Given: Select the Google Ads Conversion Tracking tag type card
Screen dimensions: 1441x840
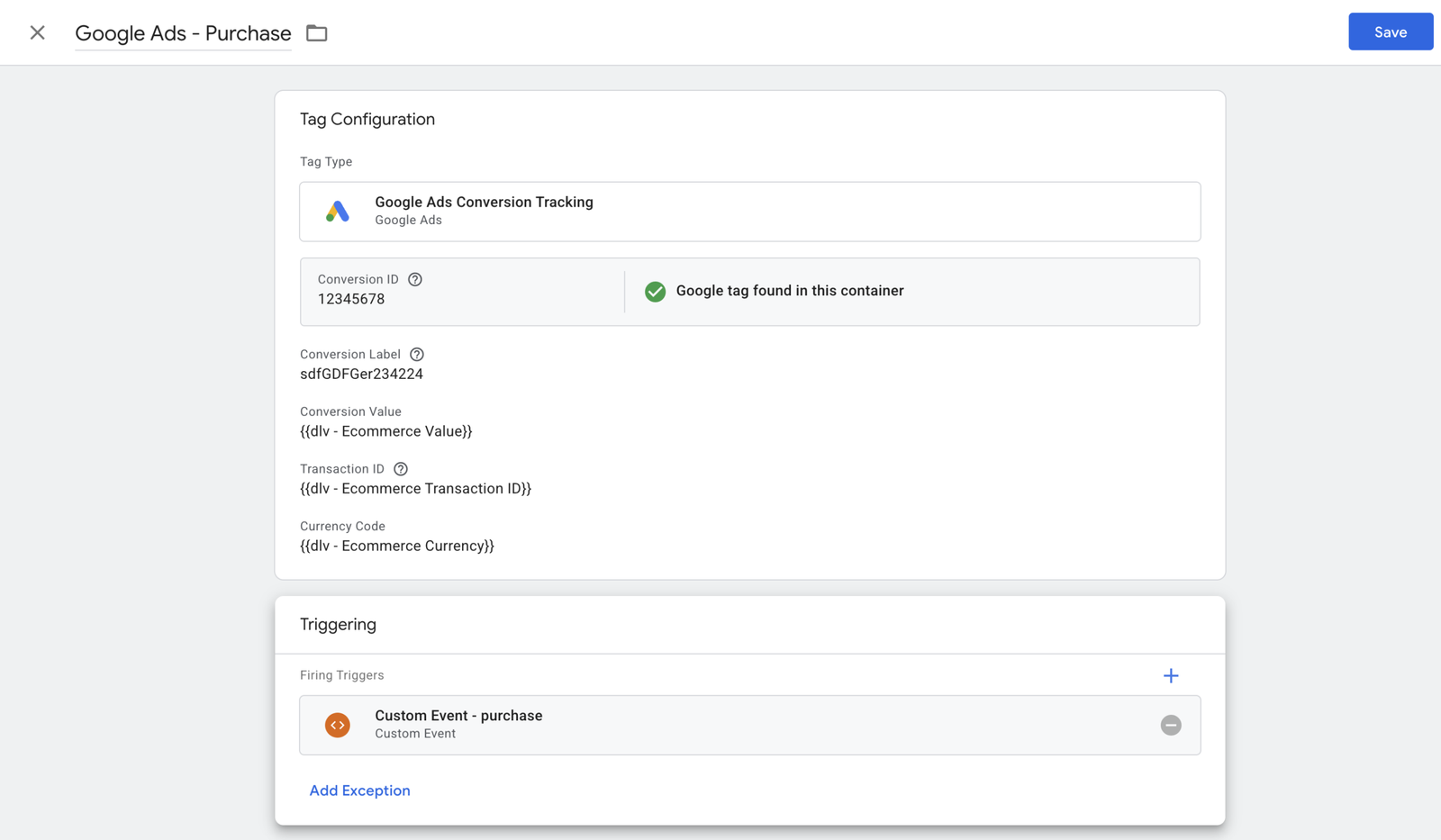Looking at the screenshot, I should tap(749, 212).
